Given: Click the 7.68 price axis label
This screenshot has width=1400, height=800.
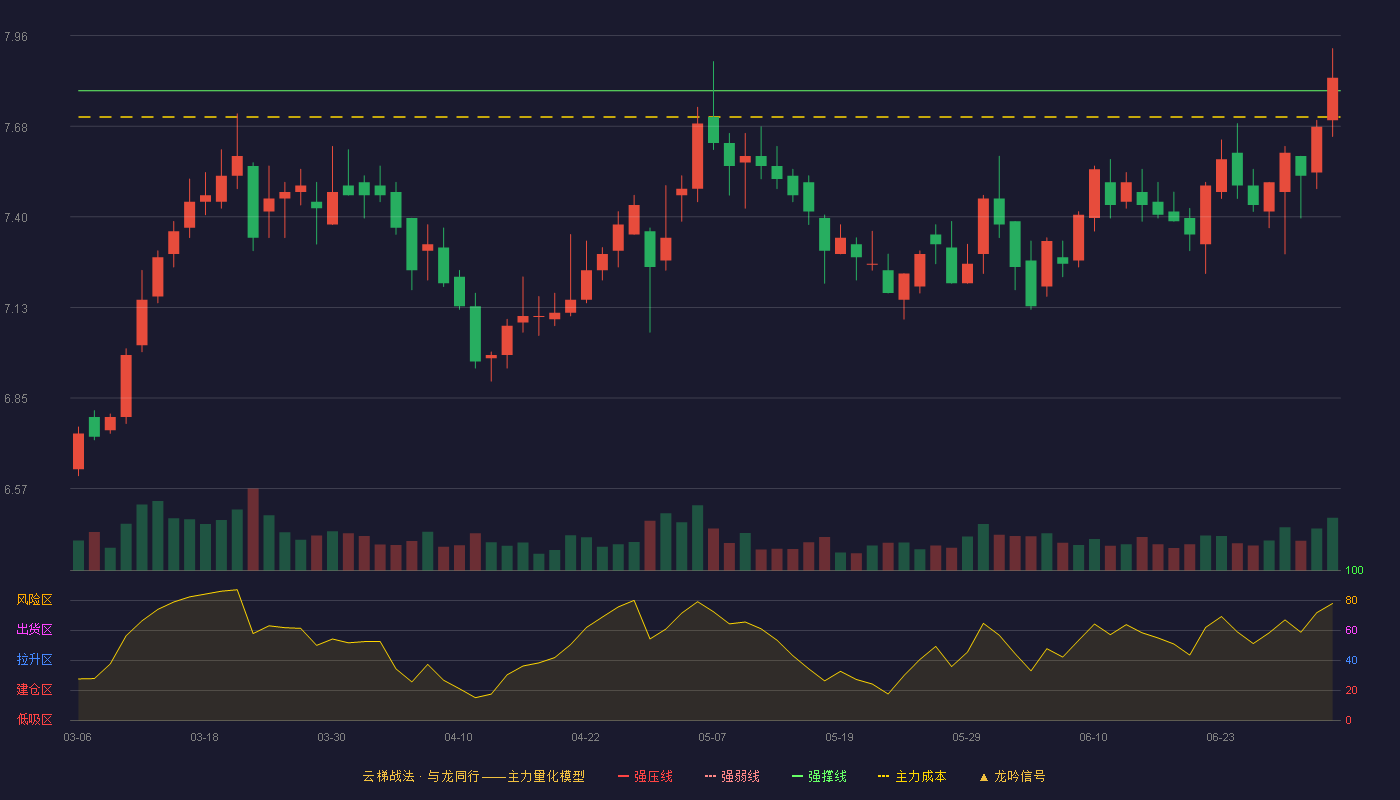Looking at the screenshot, I should (x=16, y=128).
